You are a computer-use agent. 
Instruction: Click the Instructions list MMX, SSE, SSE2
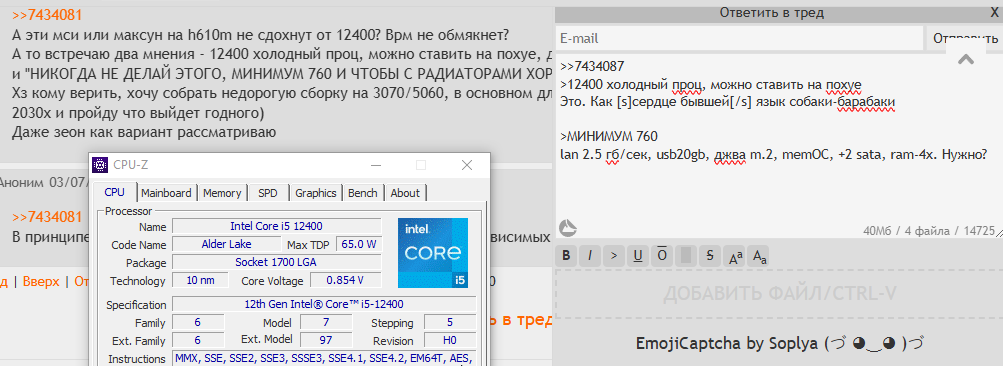[x=324, y=358]
